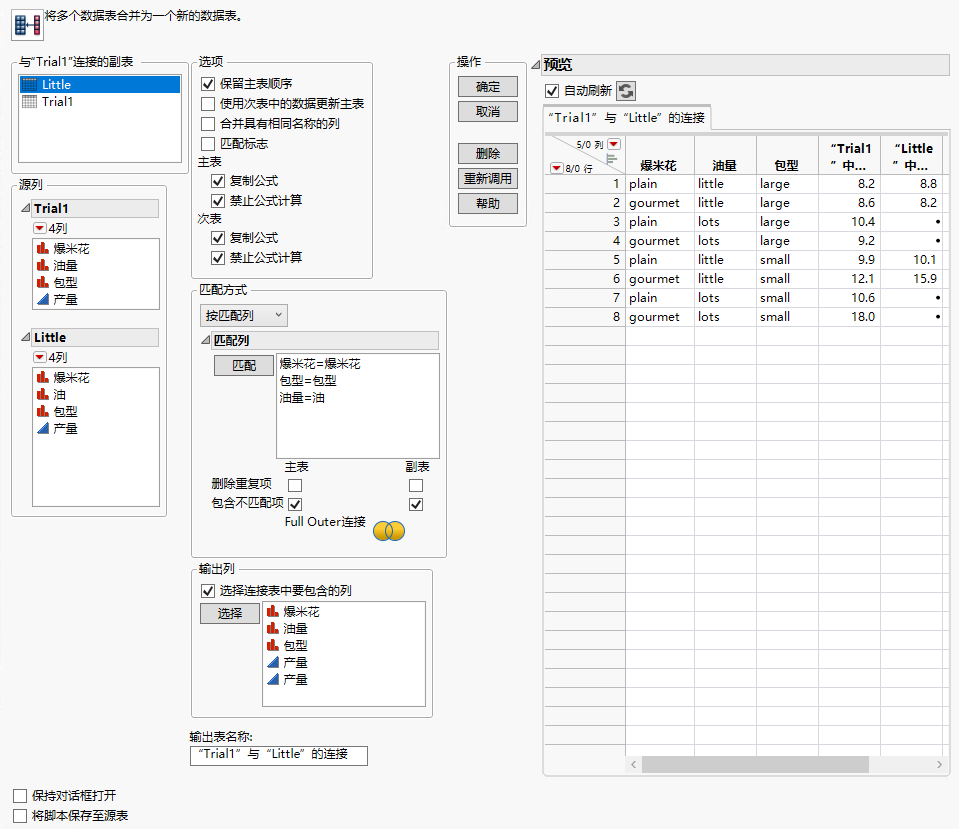Image resolution: width=959 pixels, height=829 pixels.
Task: Select 爆米花 in the output columns list
Action: pos(301,612)
